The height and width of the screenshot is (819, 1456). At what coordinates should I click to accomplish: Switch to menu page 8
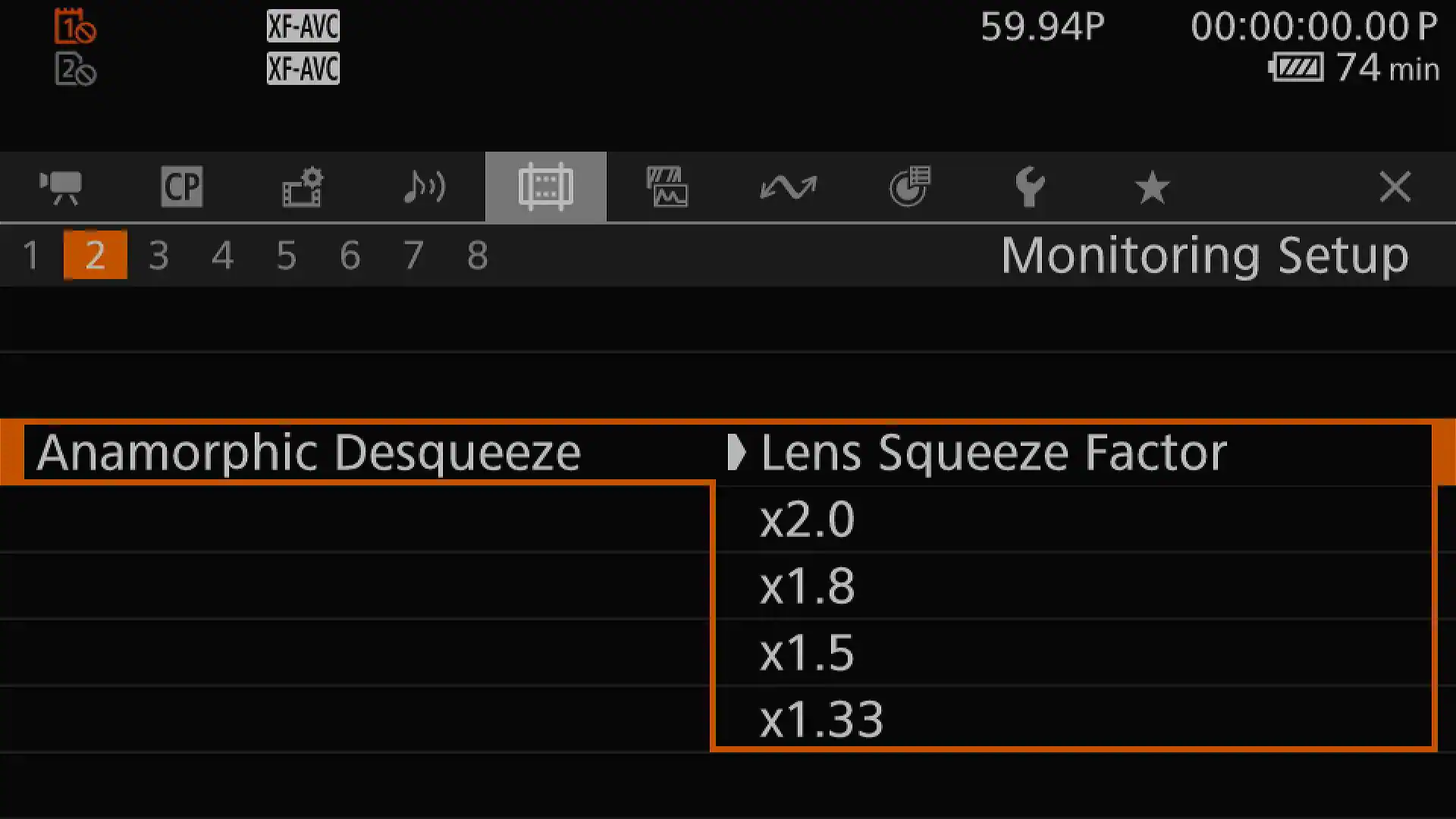tap(477, 255)
